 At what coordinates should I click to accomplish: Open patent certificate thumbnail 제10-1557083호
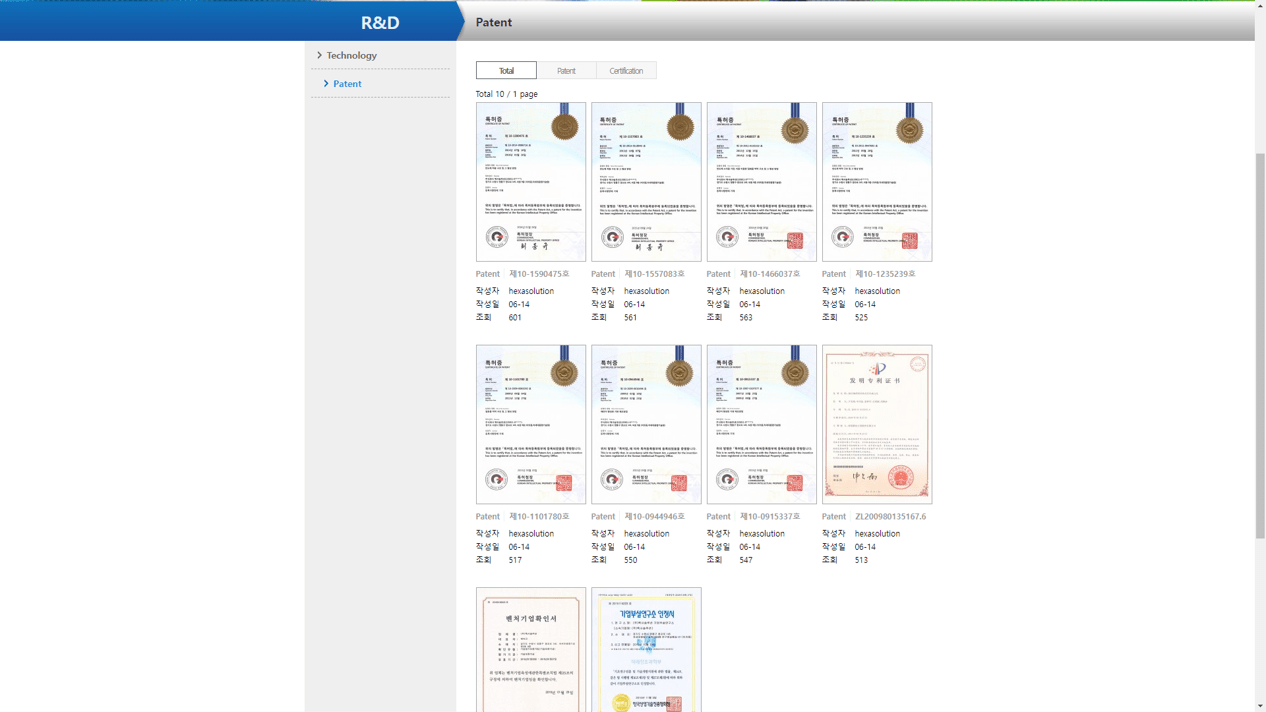coord(646,182)
